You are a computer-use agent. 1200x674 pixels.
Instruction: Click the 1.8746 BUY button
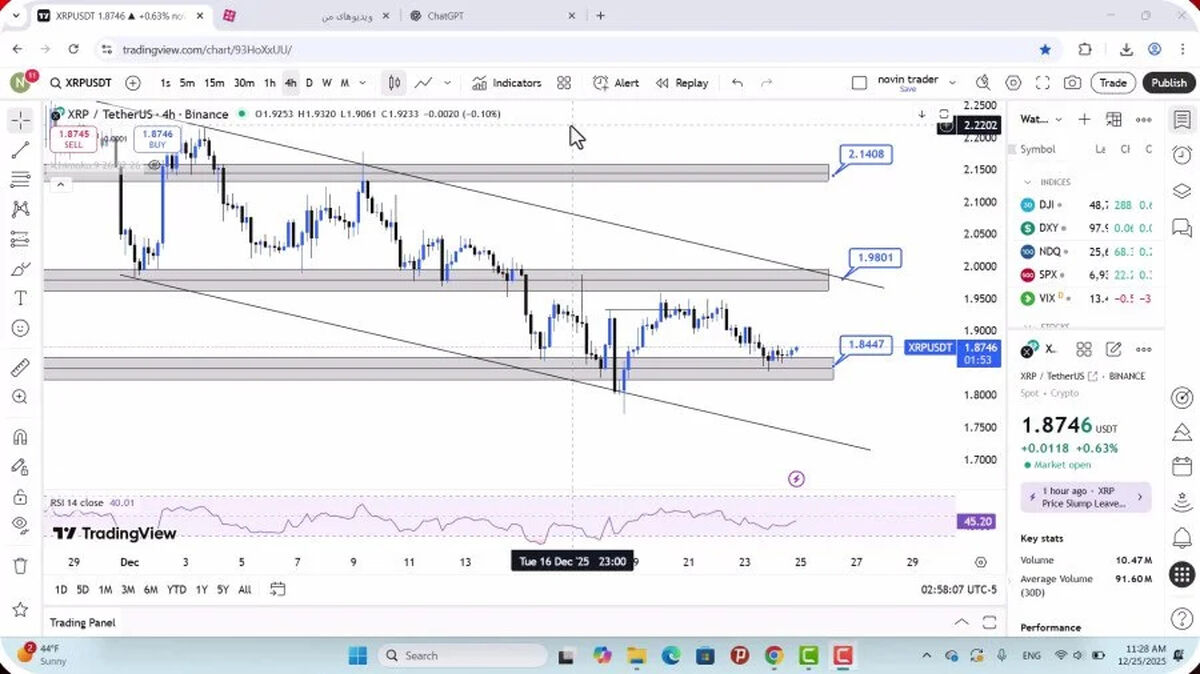click(157, 138)
